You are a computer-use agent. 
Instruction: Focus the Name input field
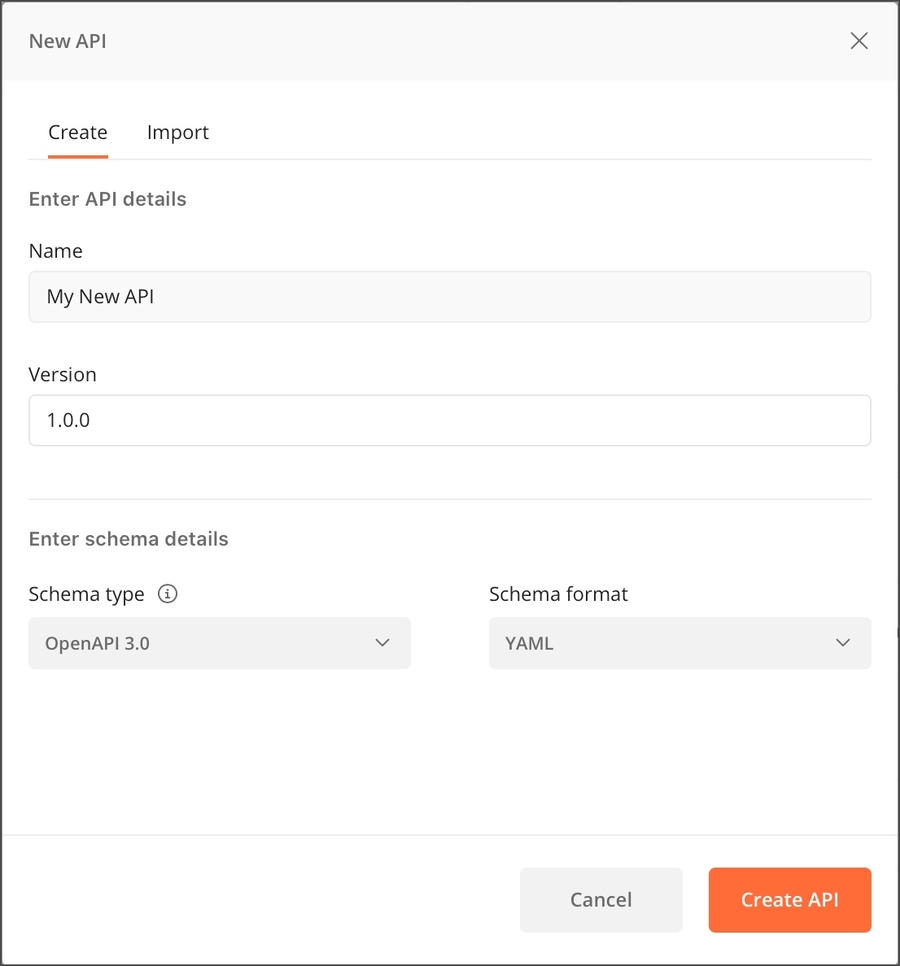point(449,297)
